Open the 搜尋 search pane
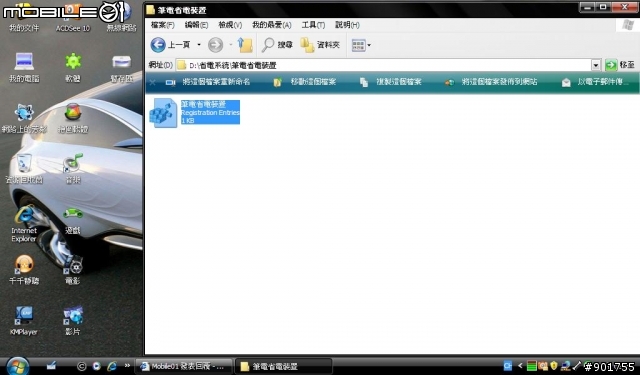This screenshot has height=375, width=640. click(x=277, y=44)
